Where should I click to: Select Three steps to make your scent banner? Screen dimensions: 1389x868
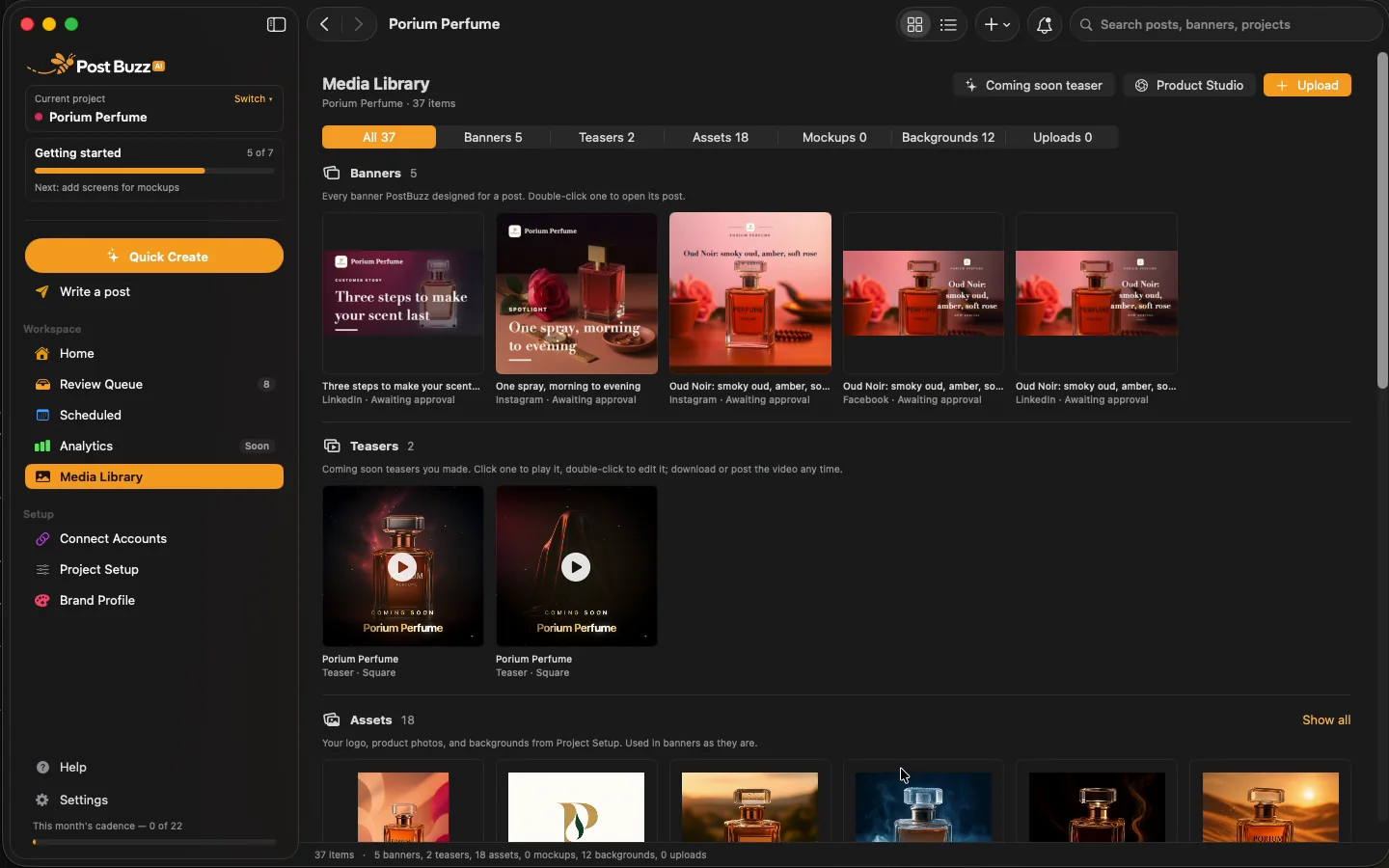coord(403,293)
